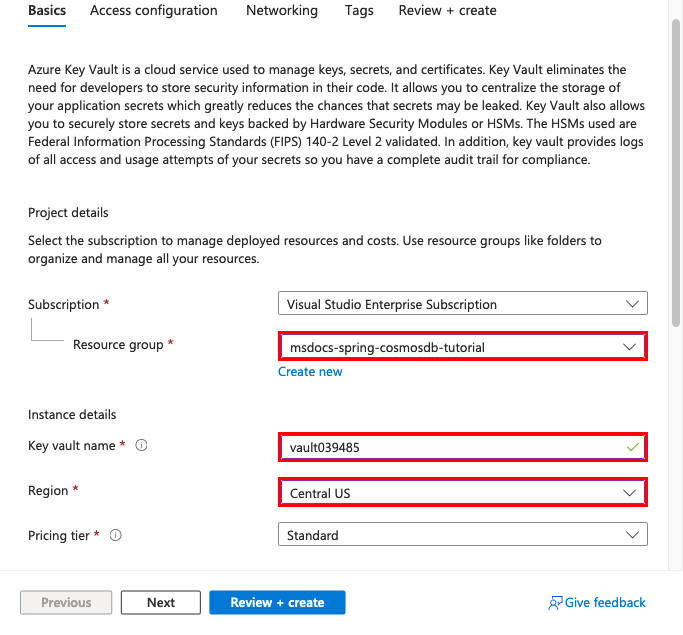683x635 pixels.
Task: Click the vertical scrollbar thumb
Action: [676, 170]
